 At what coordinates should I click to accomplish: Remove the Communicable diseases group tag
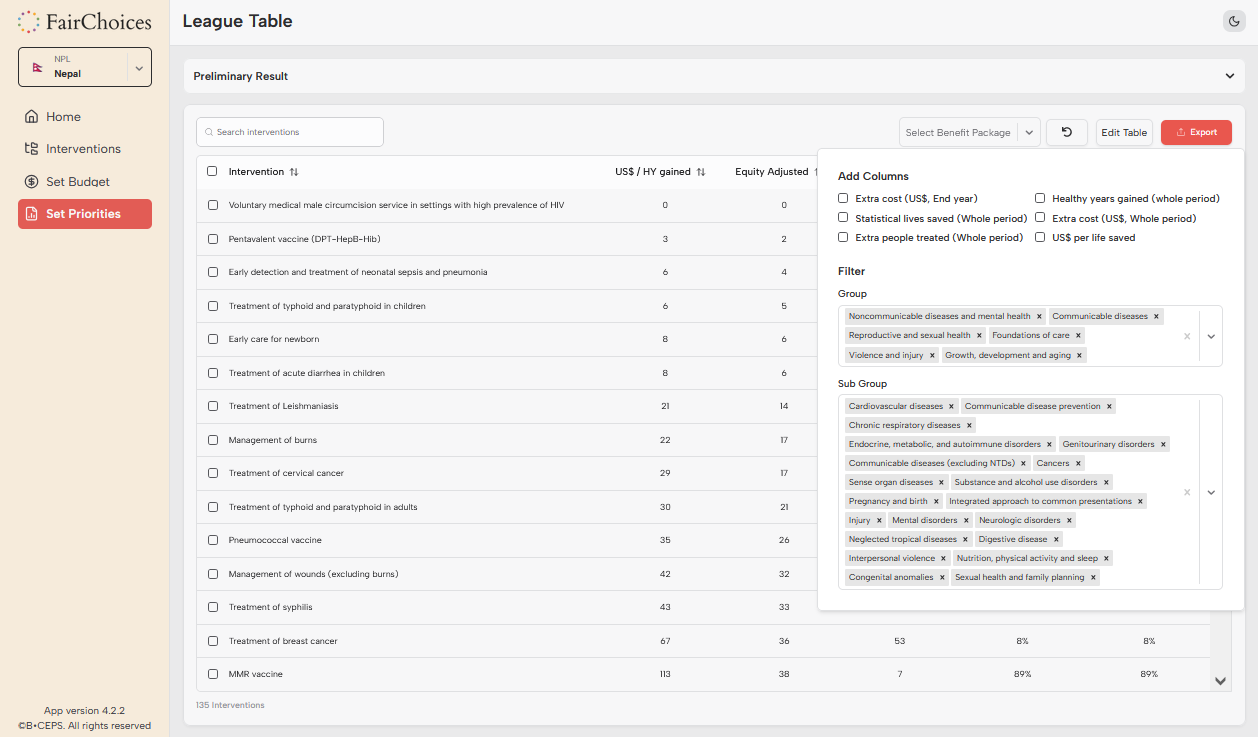pyautogui.click(x=1157, y=316)
